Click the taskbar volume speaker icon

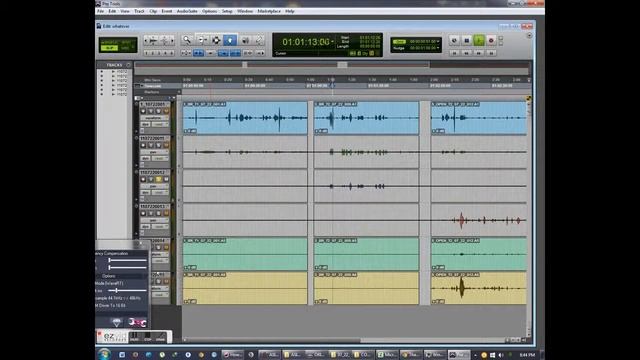tap(501, 355)
